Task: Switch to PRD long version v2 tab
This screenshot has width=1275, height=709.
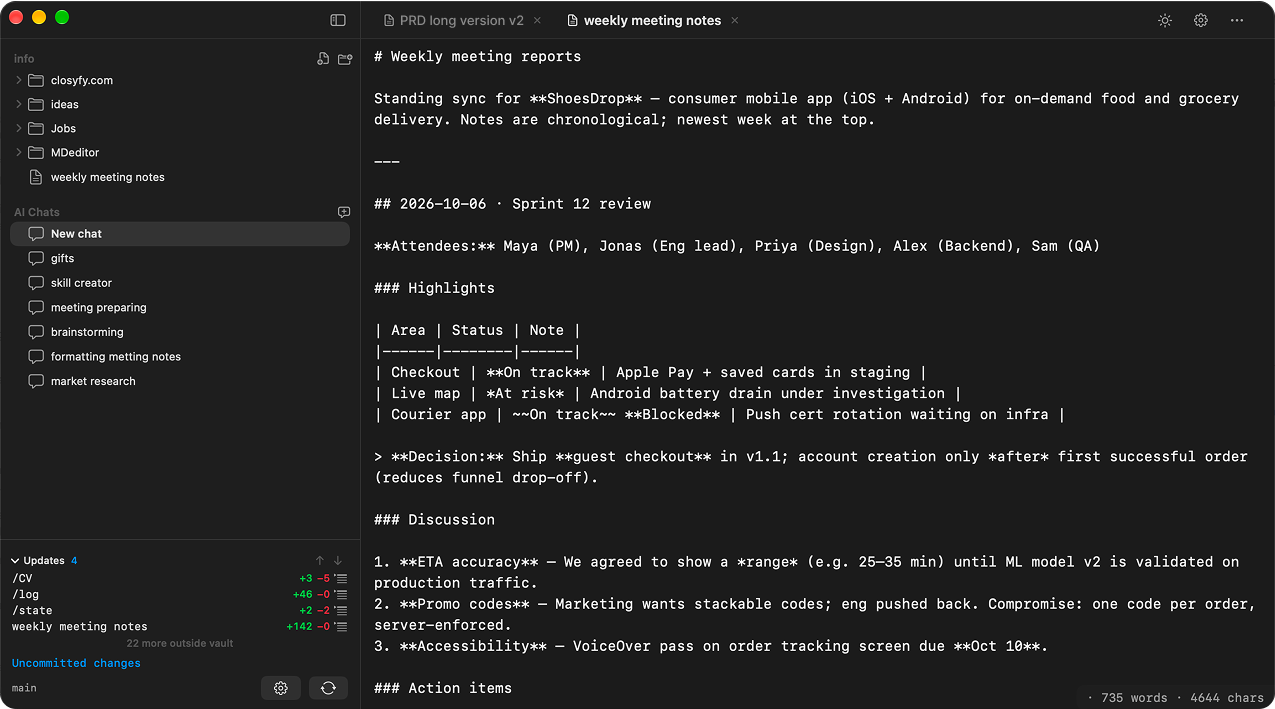Action: 461,20
